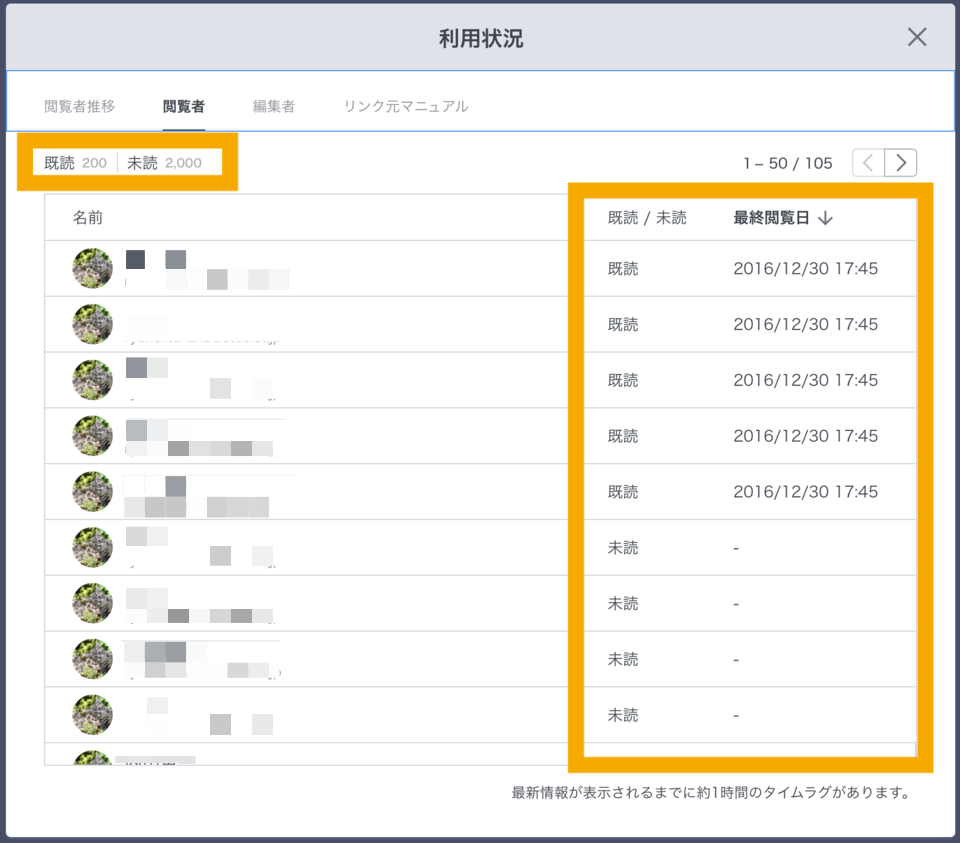Click the sort arrow beside 最終閲覧日

coord(825,218)
